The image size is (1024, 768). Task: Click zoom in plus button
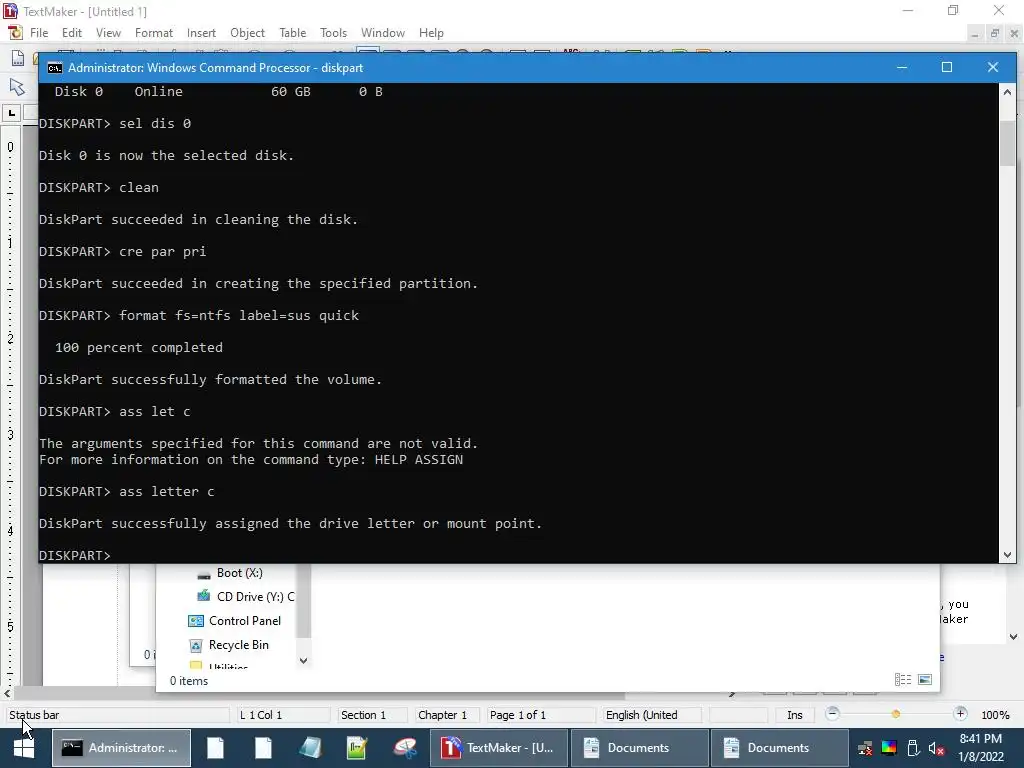click(x=960, y=714)
